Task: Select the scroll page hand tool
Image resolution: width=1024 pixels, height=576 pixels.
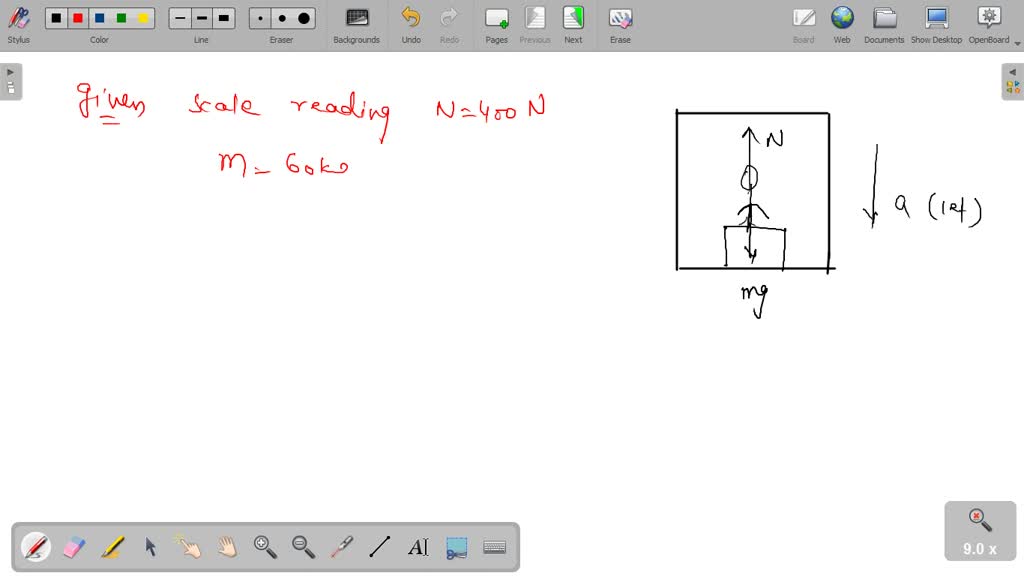Action: click(227, 547)
